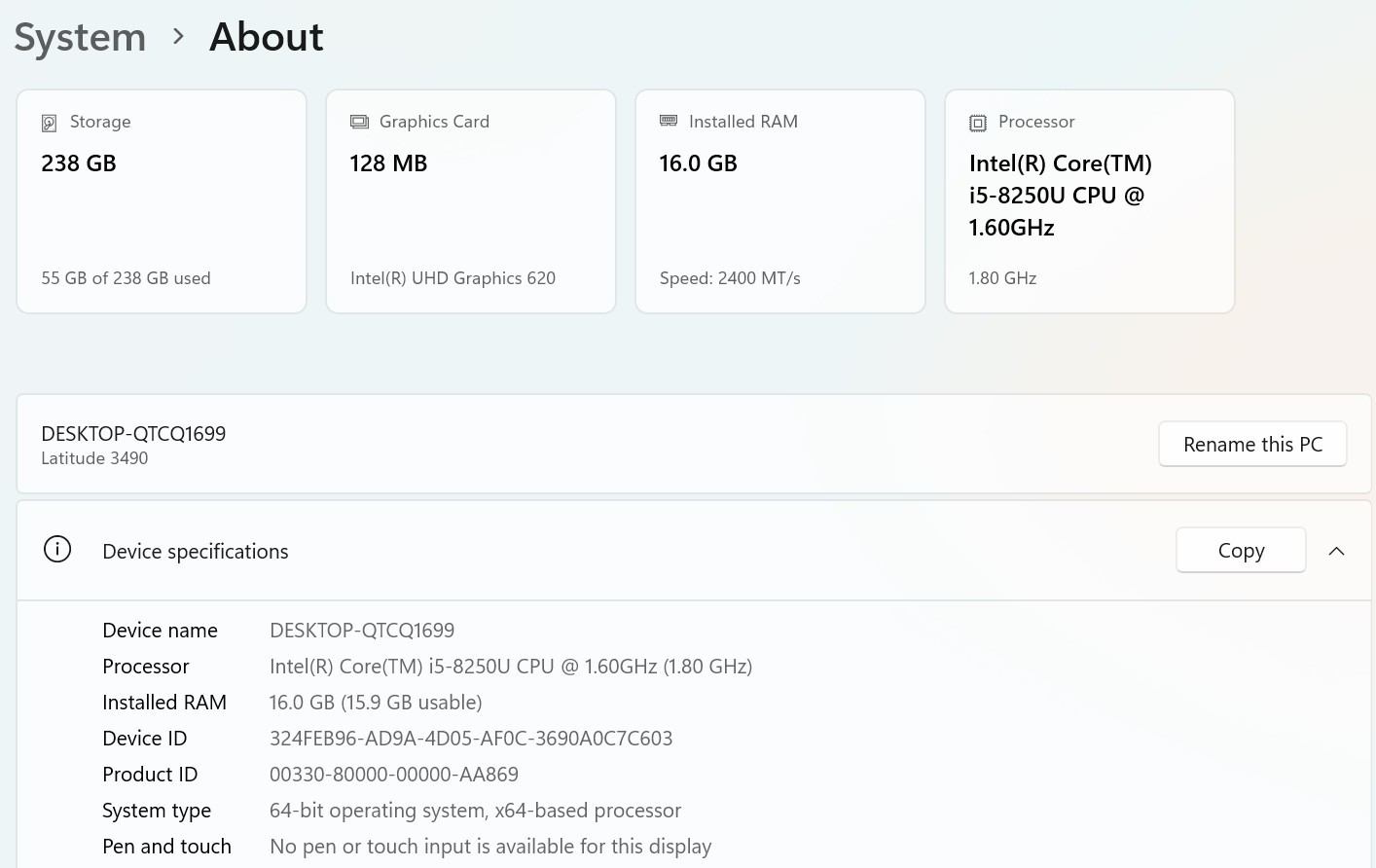Click the Device specifications info icon
The height and width of the screenshot is (868, 1376).
(x=57, y=550)
